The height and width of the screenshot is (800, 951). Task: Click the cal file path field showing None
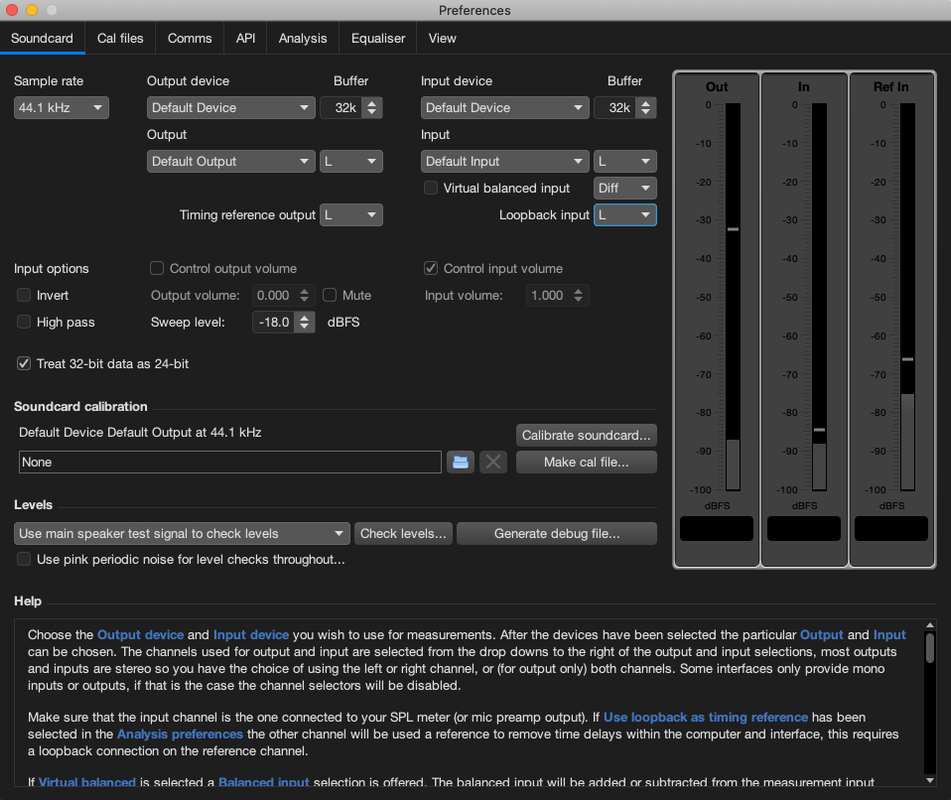point(230,462)
